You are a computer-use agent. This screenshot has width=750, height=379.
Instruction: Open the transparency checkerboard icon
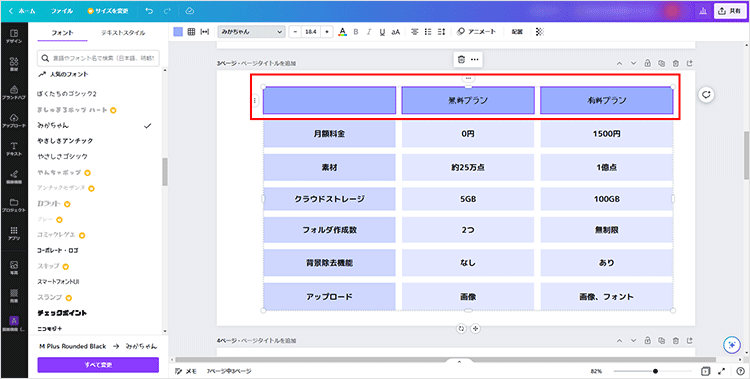coord(540,32)
